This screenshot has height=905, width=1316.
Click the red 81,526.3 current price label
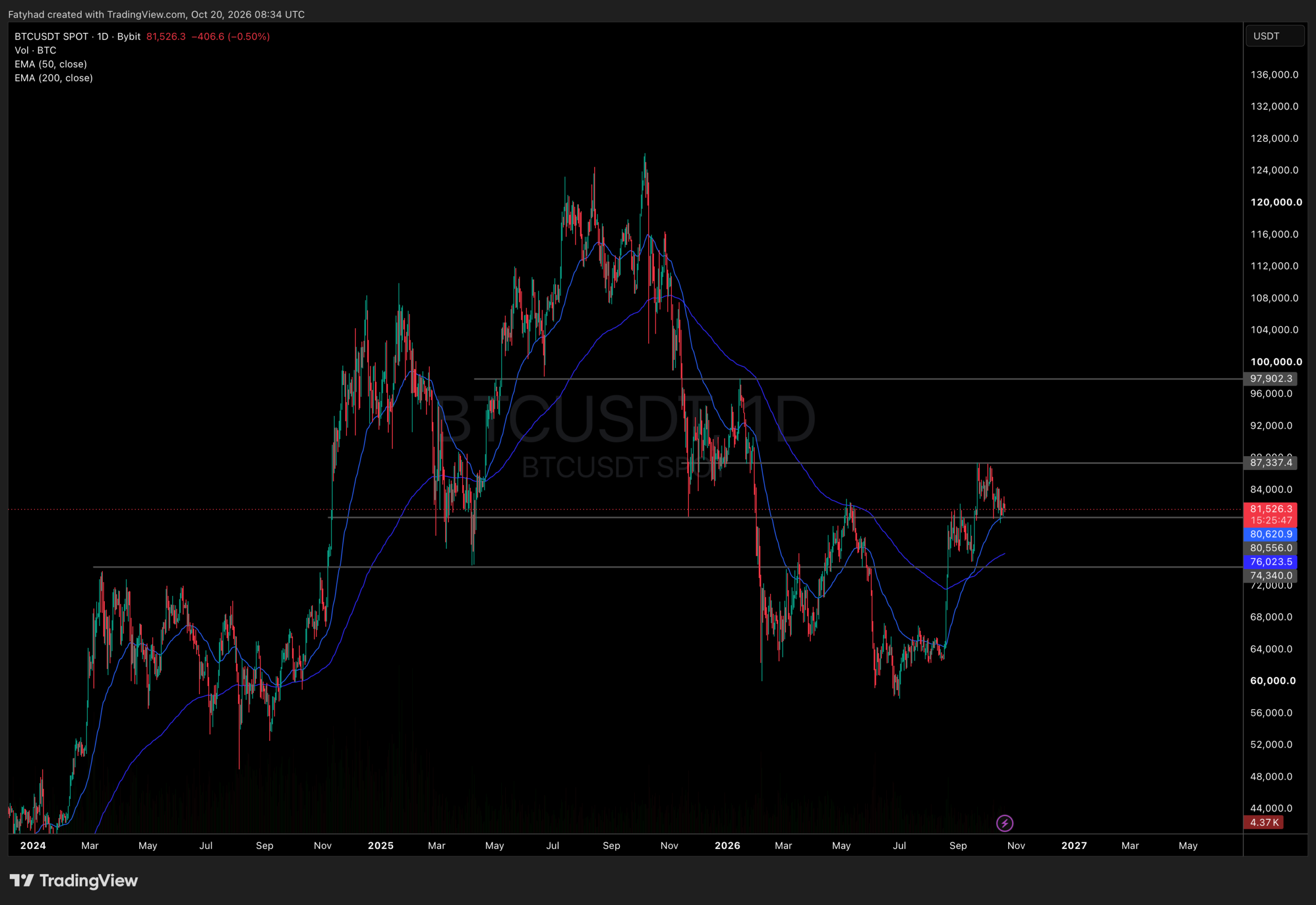click(1270, 509)
